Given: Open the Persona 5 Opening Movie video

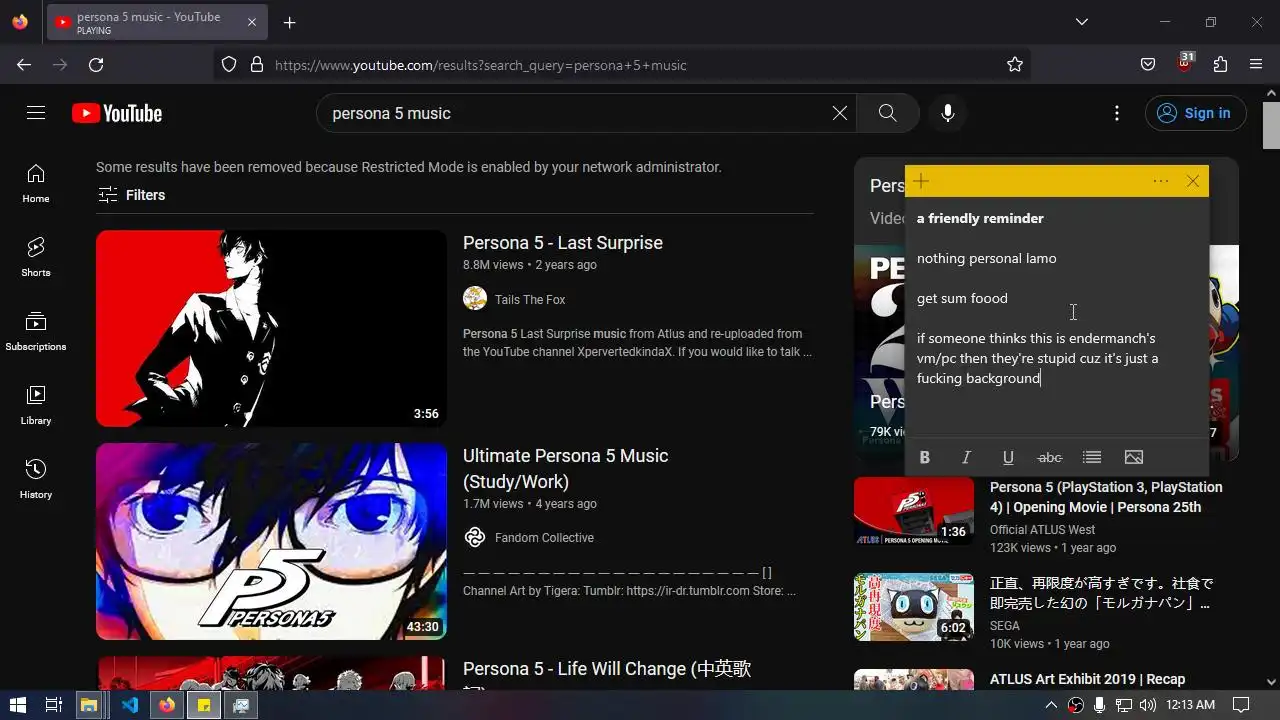Looking at the screenshot, I should tap(1106, 497).
